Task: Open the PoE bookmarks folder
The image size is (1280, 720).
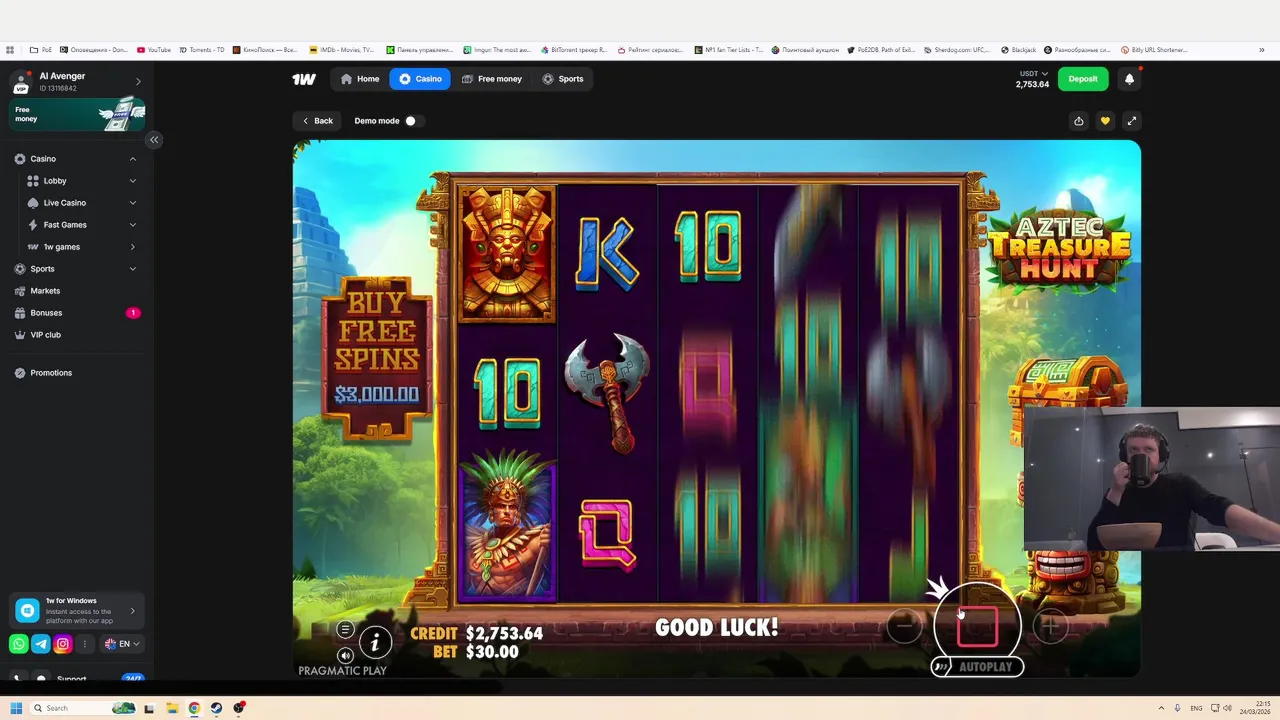Action: (41, 50)
